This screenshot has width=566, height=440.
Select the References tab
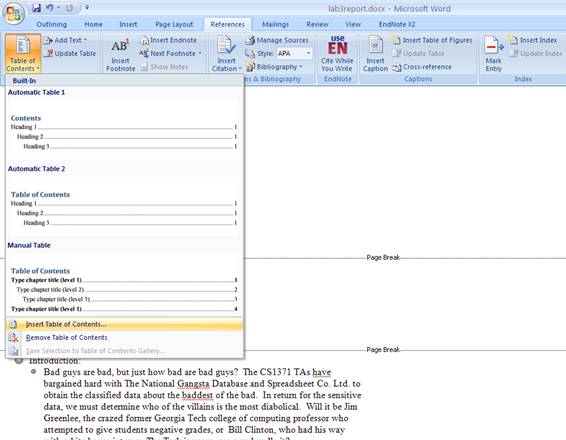(227, 25)
